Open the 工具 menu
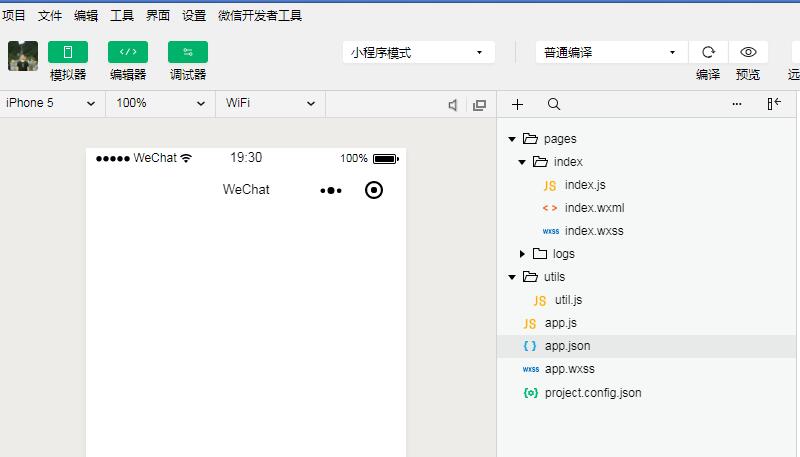The height and width of the screenshot is (457, 800). coord(122,16)
